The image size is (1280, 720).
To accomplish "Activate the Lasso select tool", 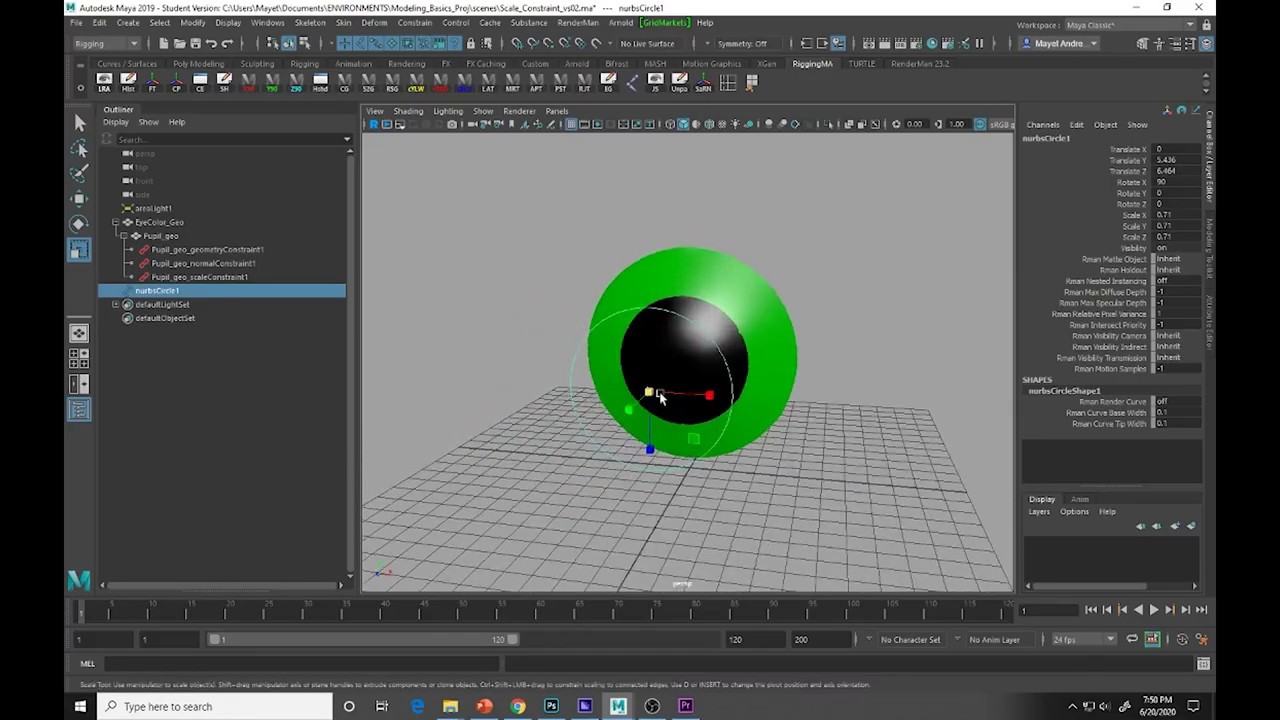I will 79,148.
